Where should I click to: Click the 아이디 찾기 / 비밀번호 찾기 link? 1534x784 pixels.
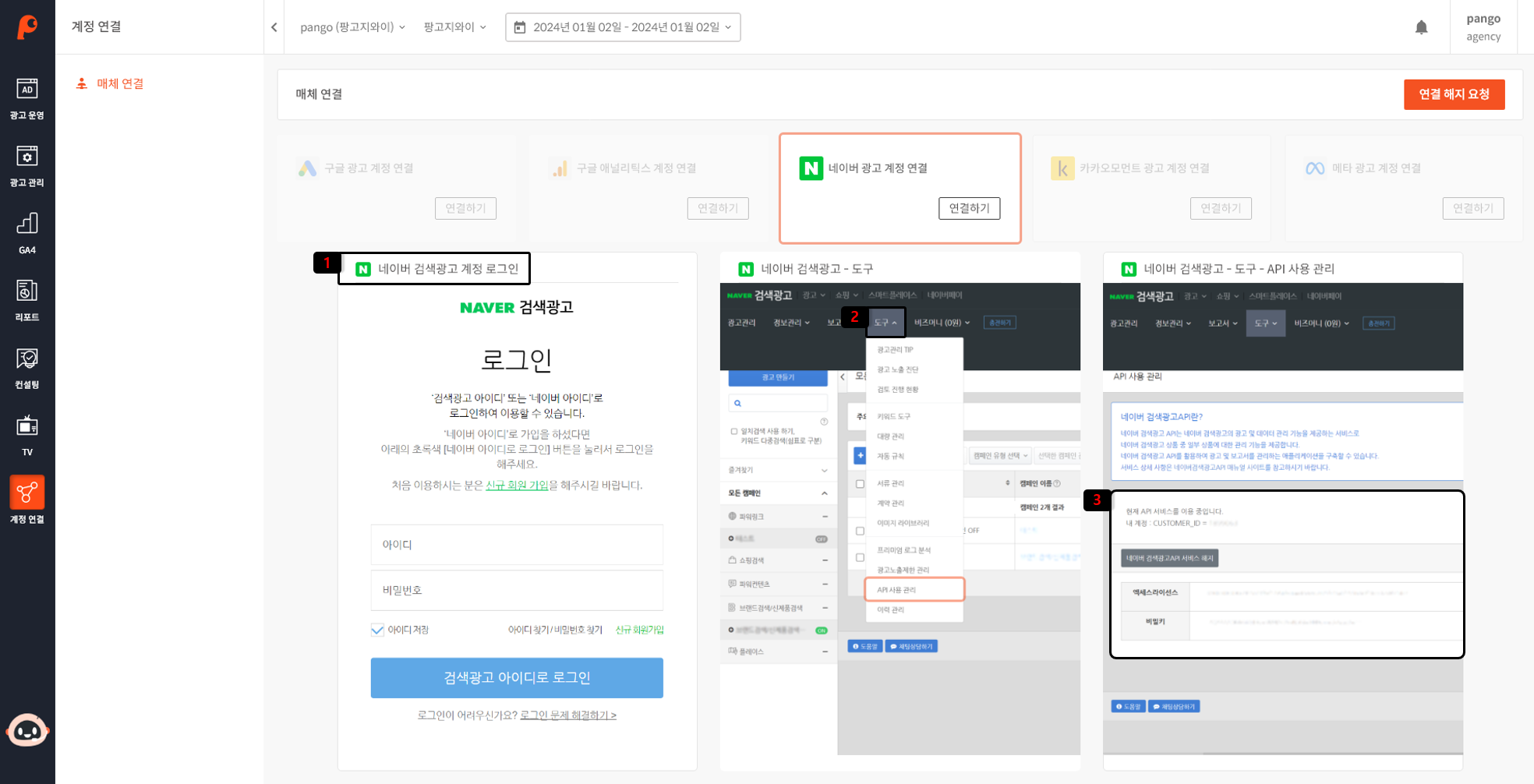[555, 630]
